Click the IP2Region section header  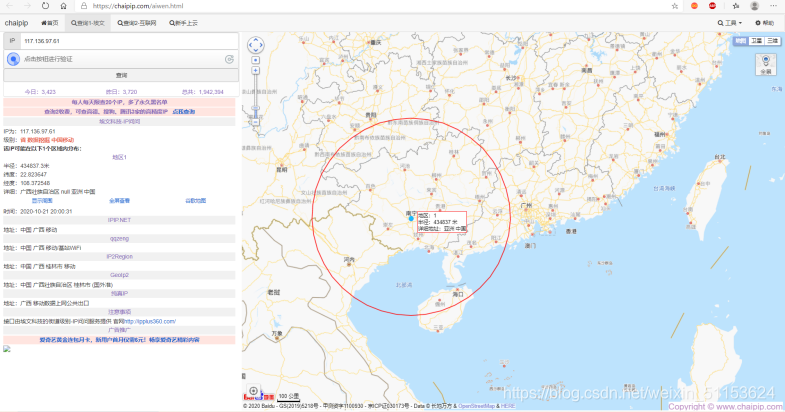coord(119,257)
